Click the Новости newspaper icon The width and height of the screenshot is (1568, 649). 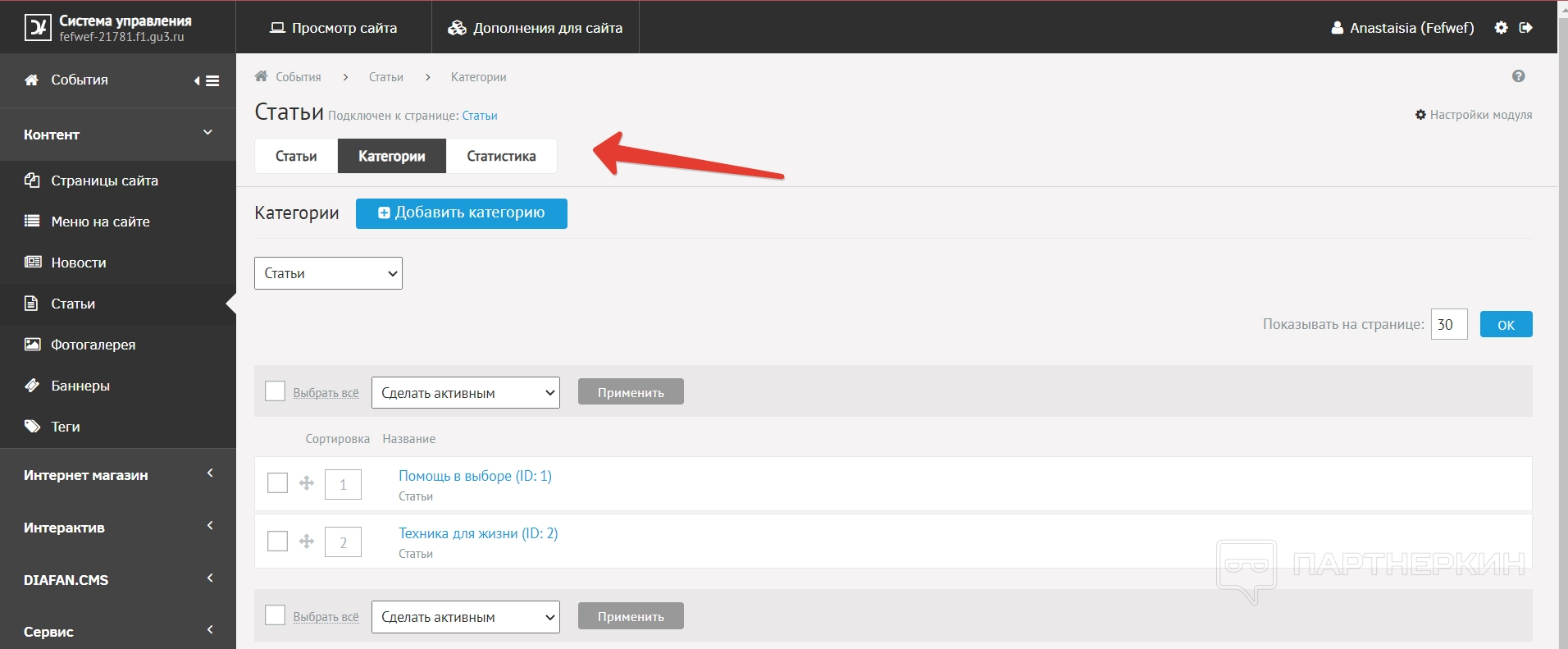pos(33,262)
